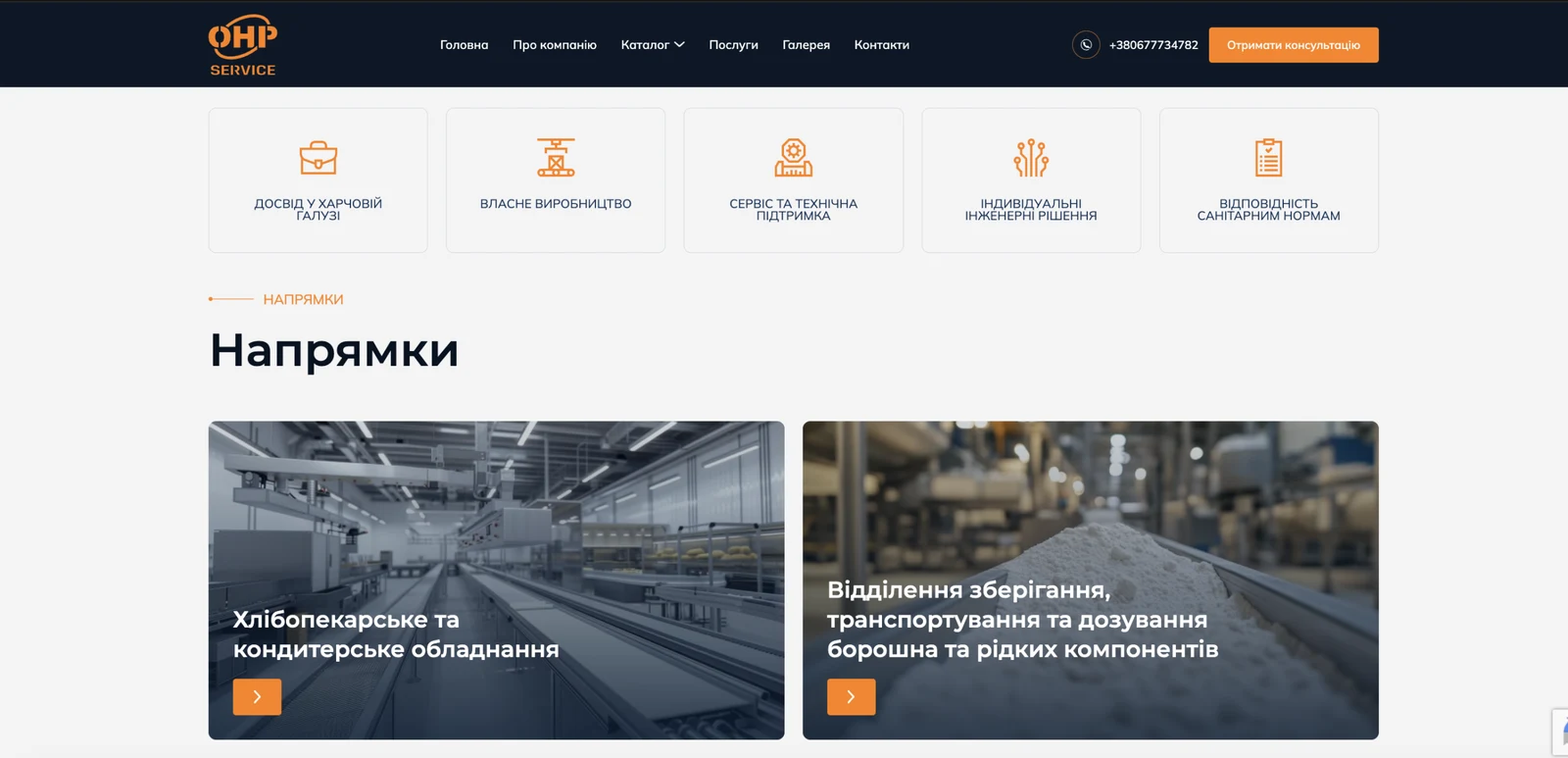Open the Хлібопекарське та кондитерське обладнання title
The width and height of the screenshot is (1568, 758).
pos(396,634)
